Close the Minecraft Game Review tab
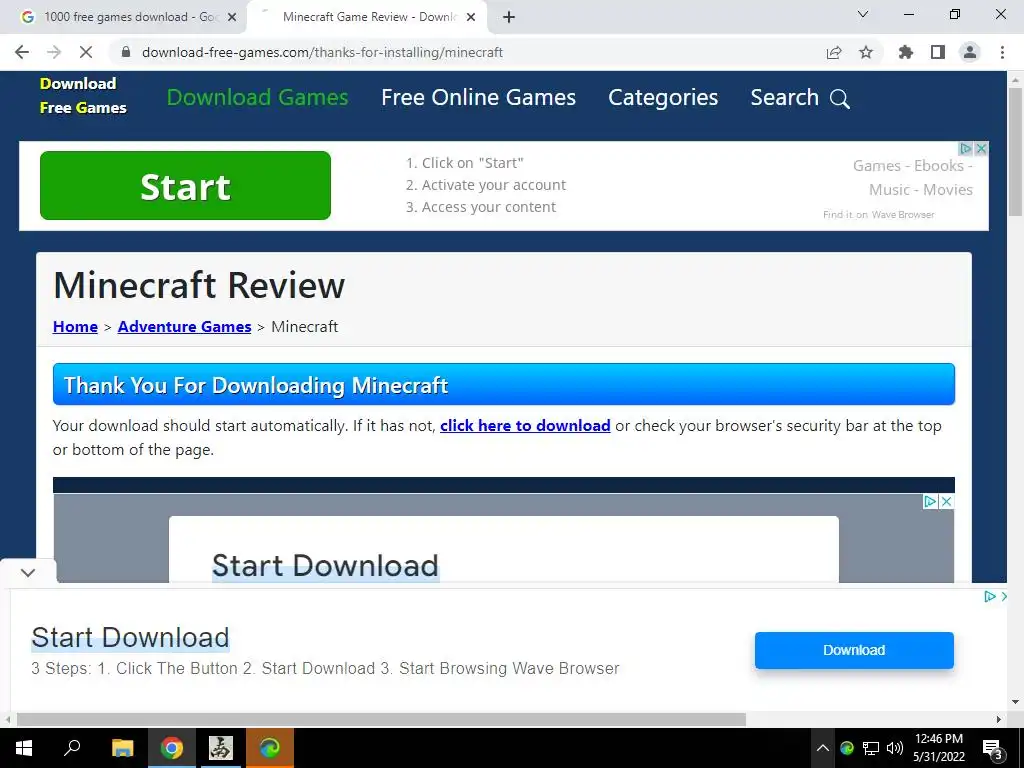1024x768 pixels. click(471, 18)
